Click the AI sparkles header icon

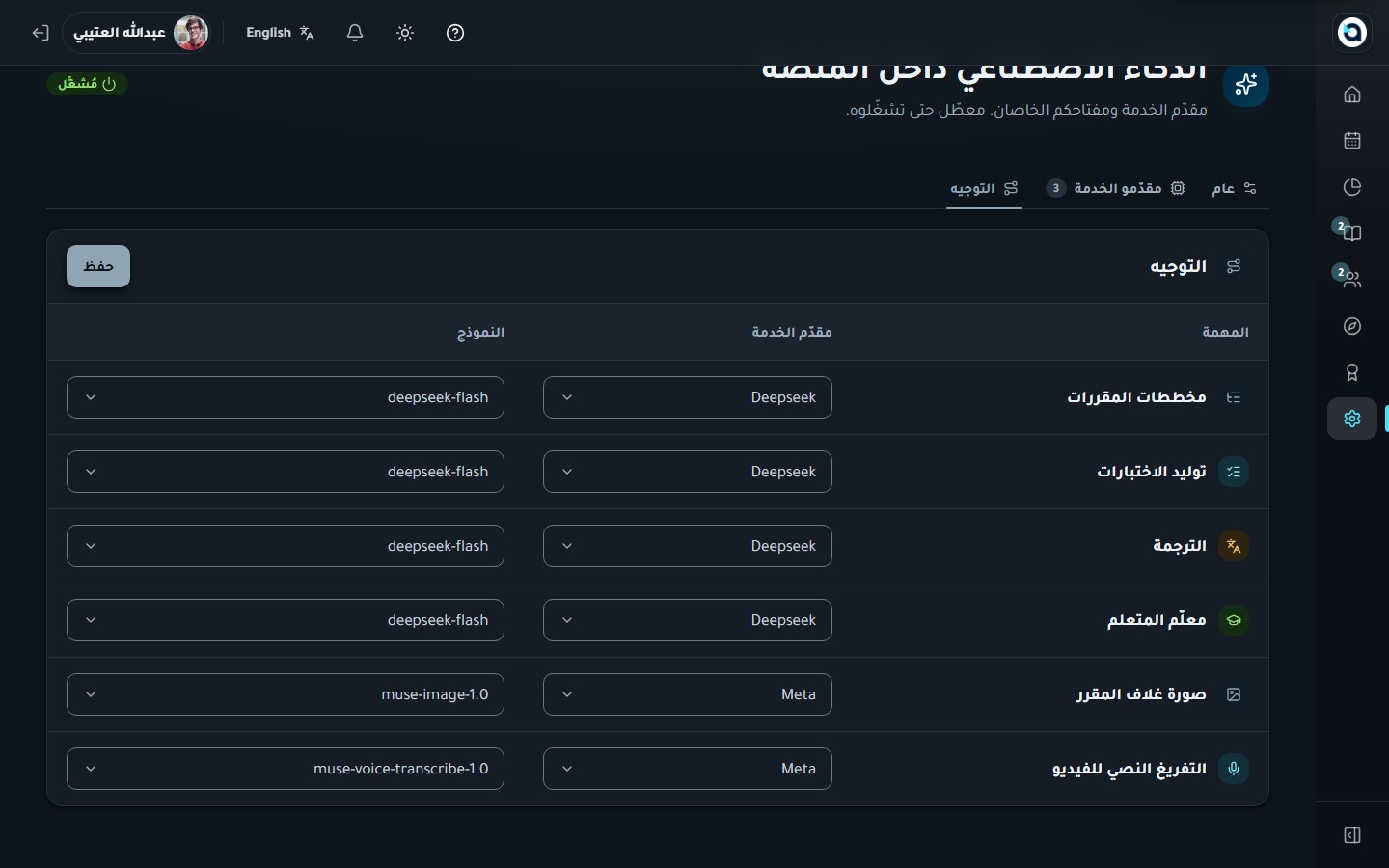tap(1246, 84)
